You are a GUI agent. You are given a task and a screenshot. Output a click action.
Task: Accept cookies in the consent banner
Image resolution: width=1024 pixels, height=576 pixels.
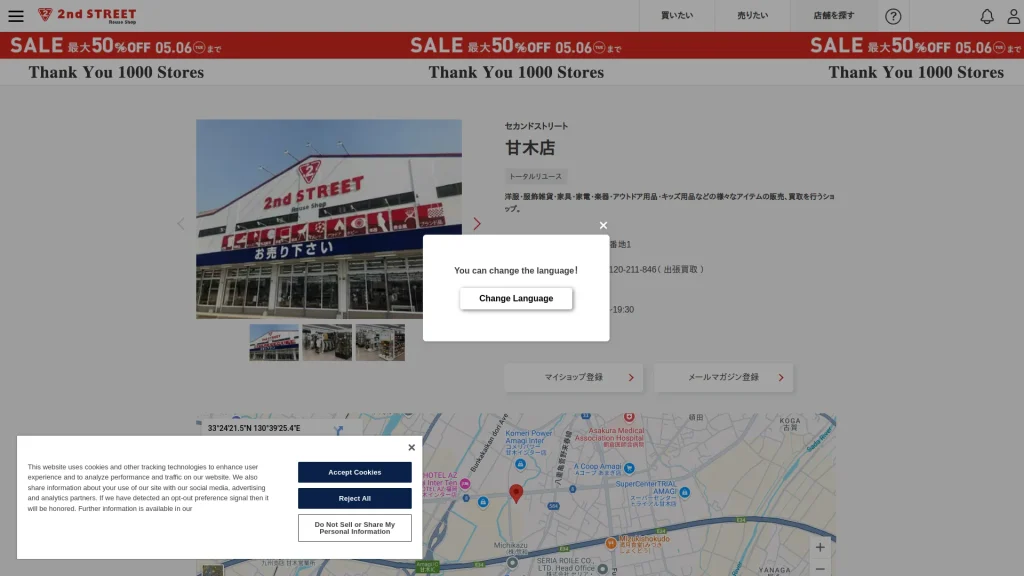354,472
